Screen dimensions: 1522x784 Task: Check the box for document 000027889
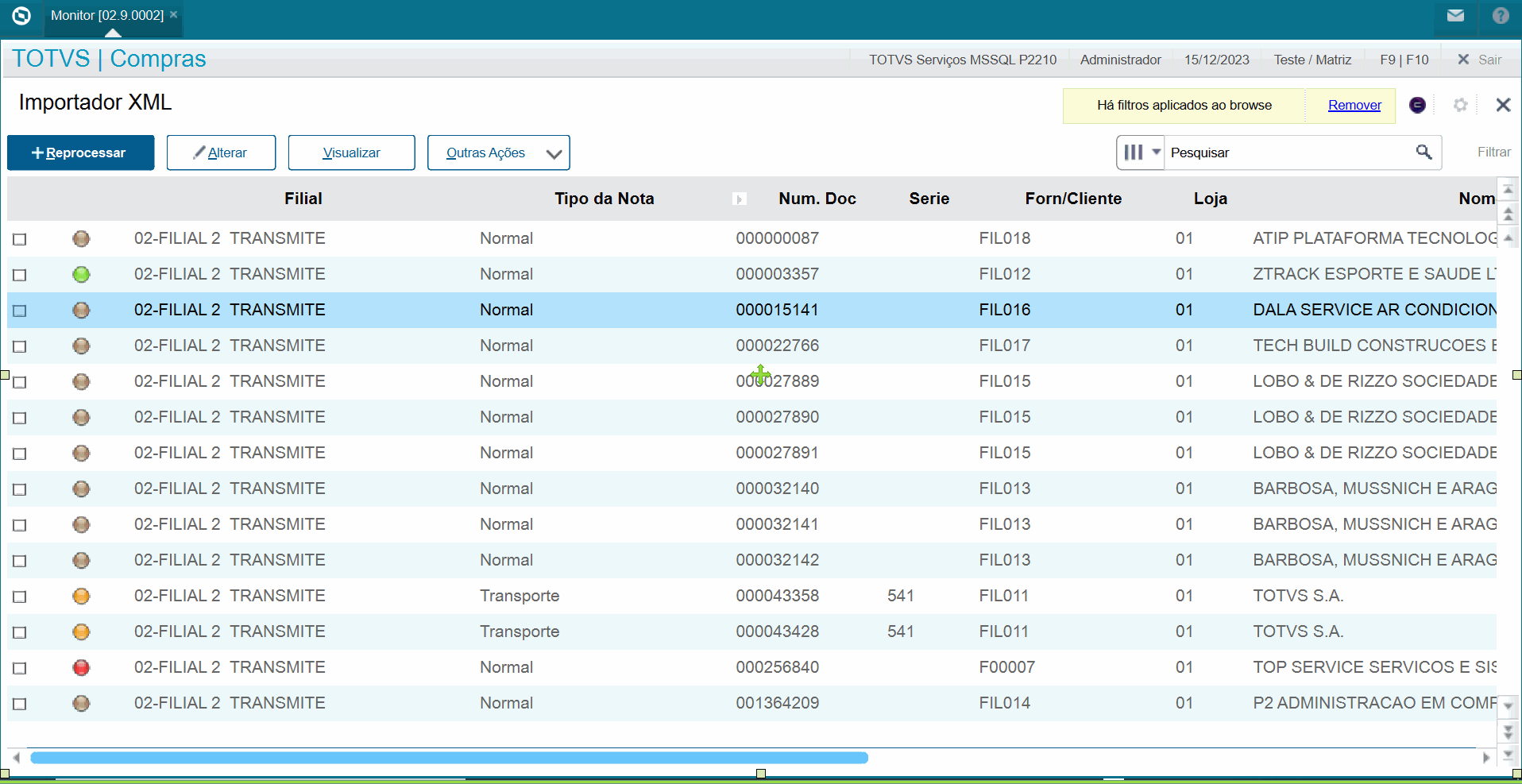pyautogui.click(x=20, y=382)
